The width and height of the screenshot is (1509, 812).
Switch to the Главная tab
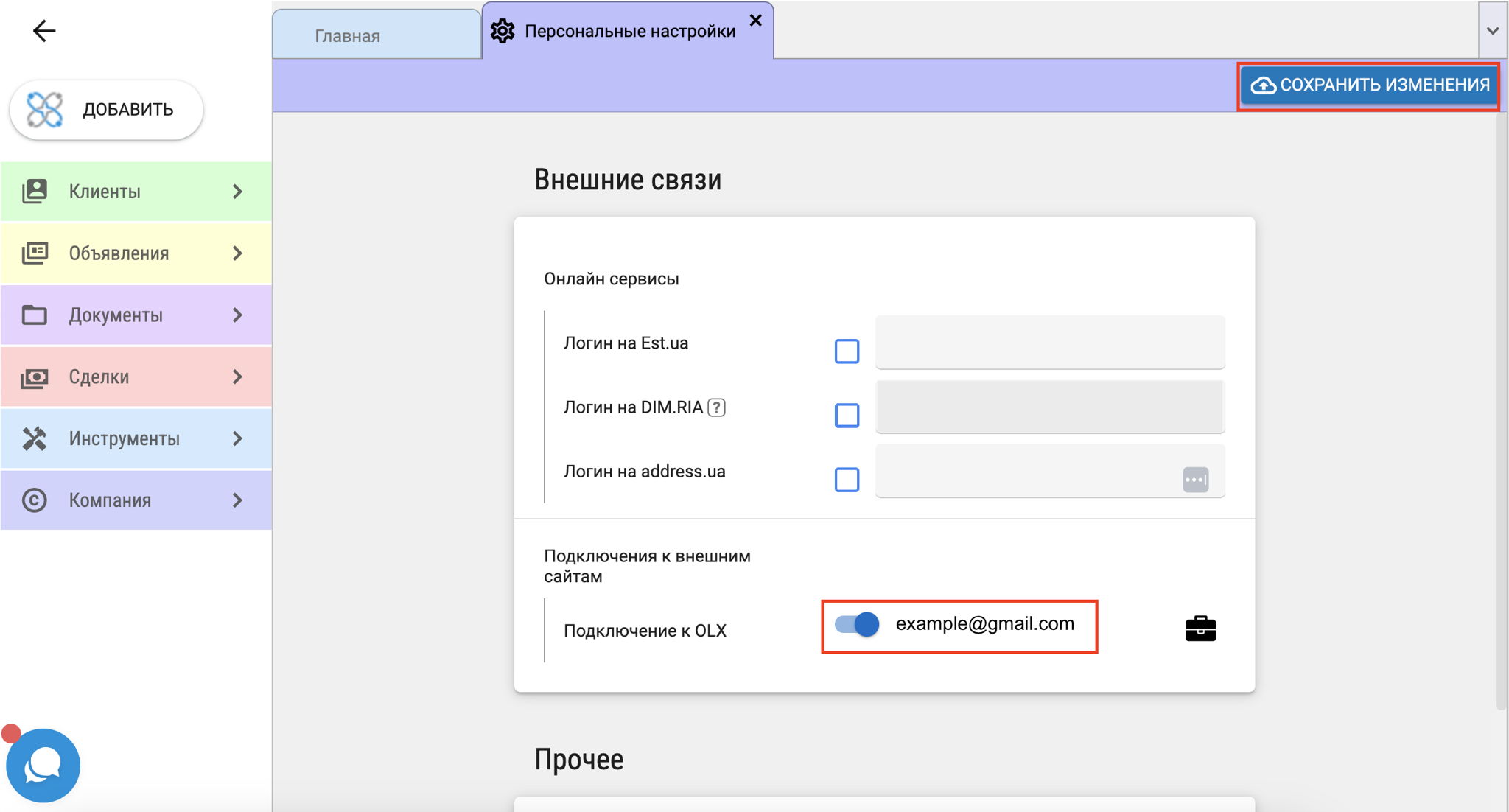tap(377, 35)
